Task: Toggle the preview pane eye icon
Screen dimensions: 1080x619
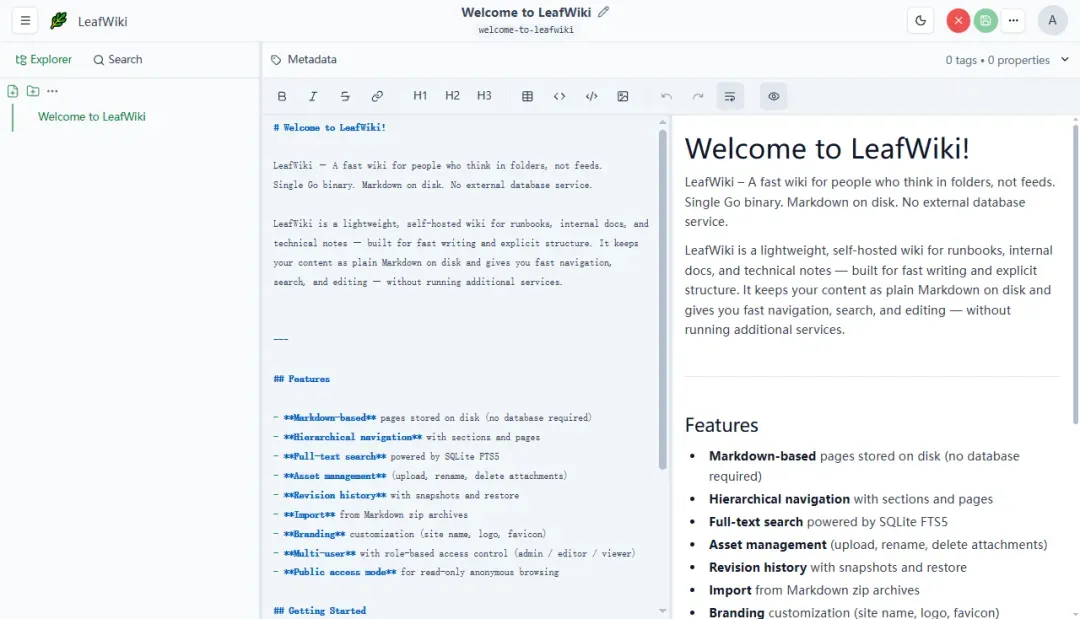Action: pyautogui.click(x=773, y=96)
